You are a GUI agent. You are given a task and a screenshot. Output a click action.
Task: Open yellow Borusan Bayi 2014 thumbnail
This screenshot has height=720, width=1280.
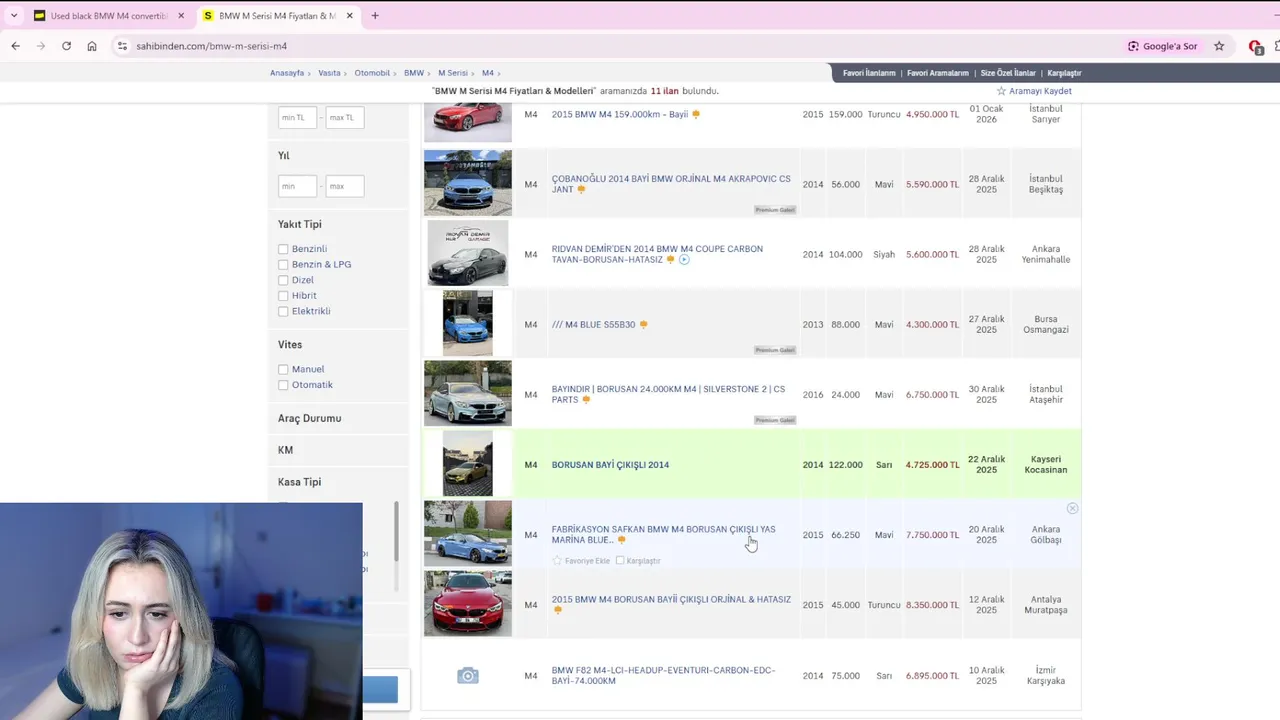coord(468,464)
